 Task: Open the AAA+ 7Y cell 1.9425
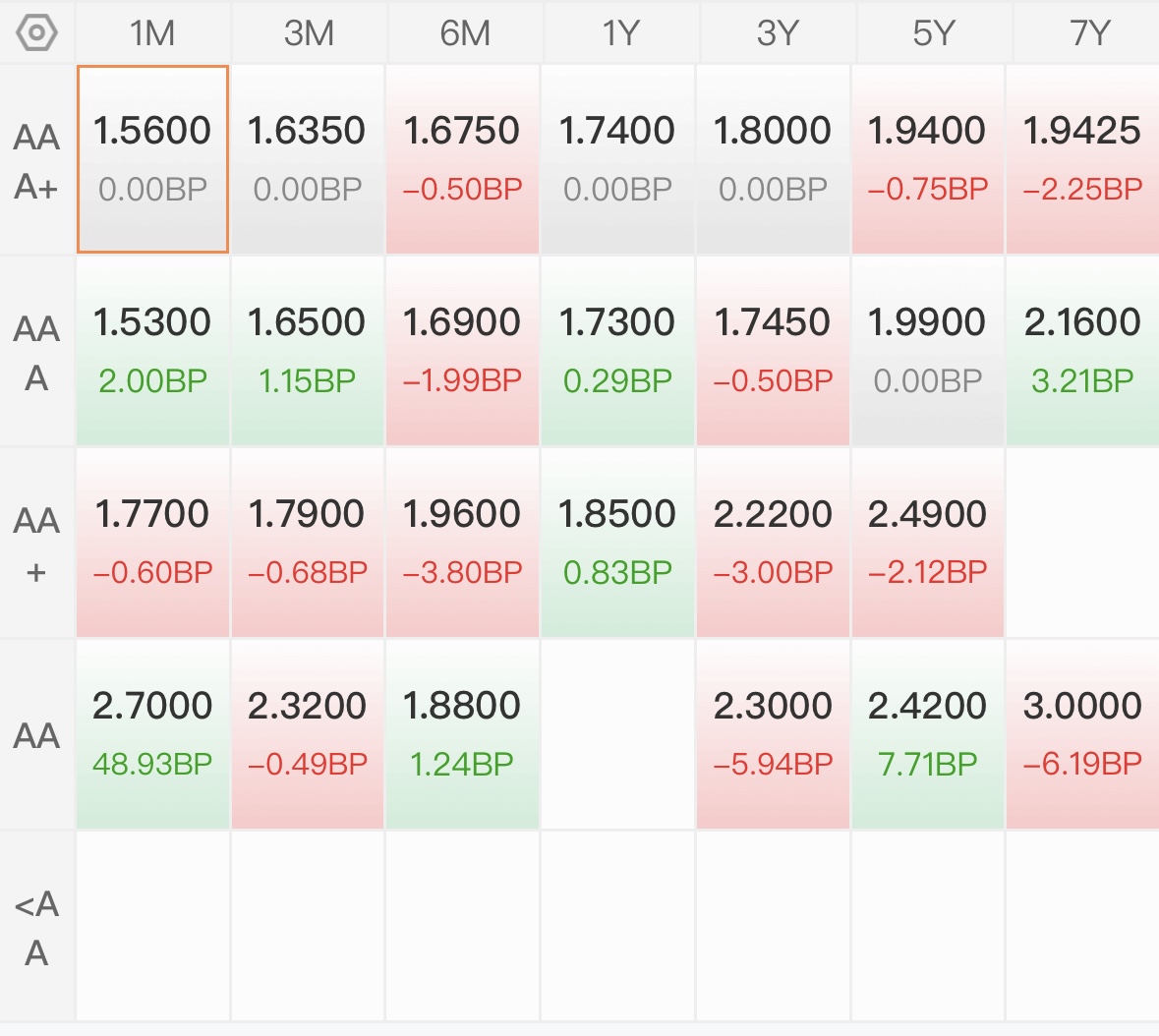[x=1083, y=159]
